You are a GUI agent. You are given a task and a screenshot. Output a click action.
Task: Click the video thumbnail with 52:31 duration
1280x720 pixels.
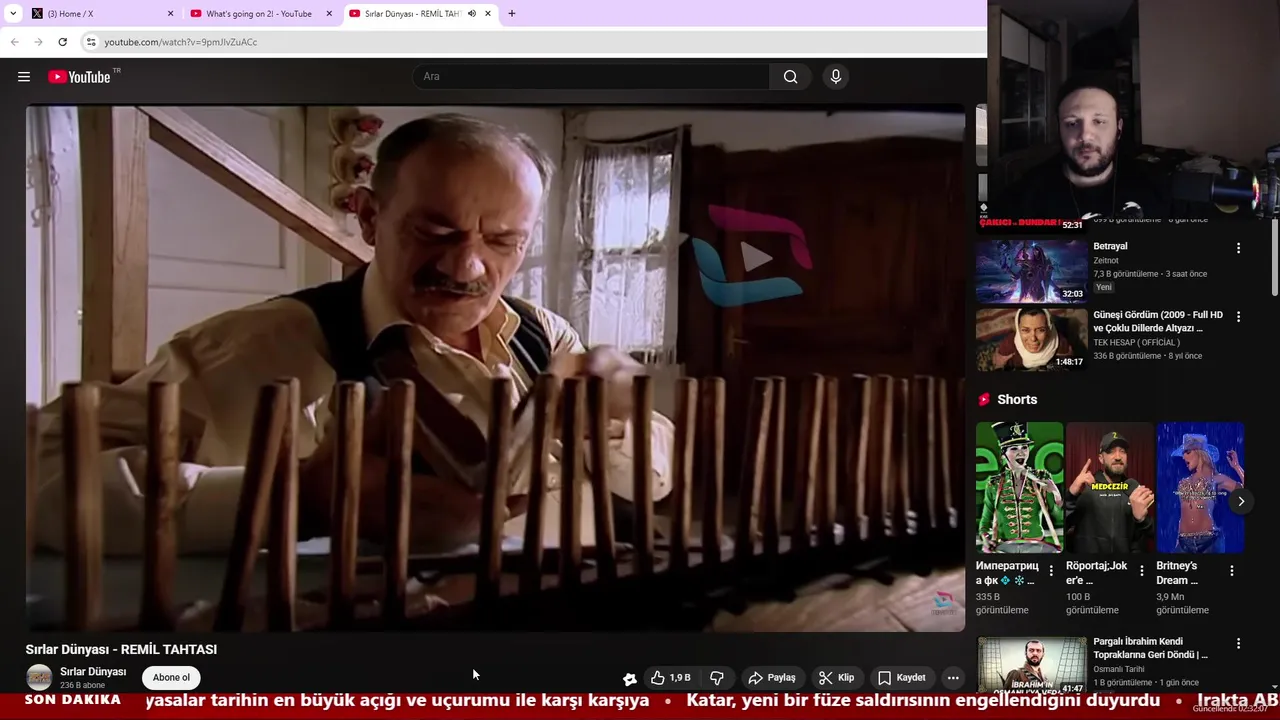pos(1031,205)
